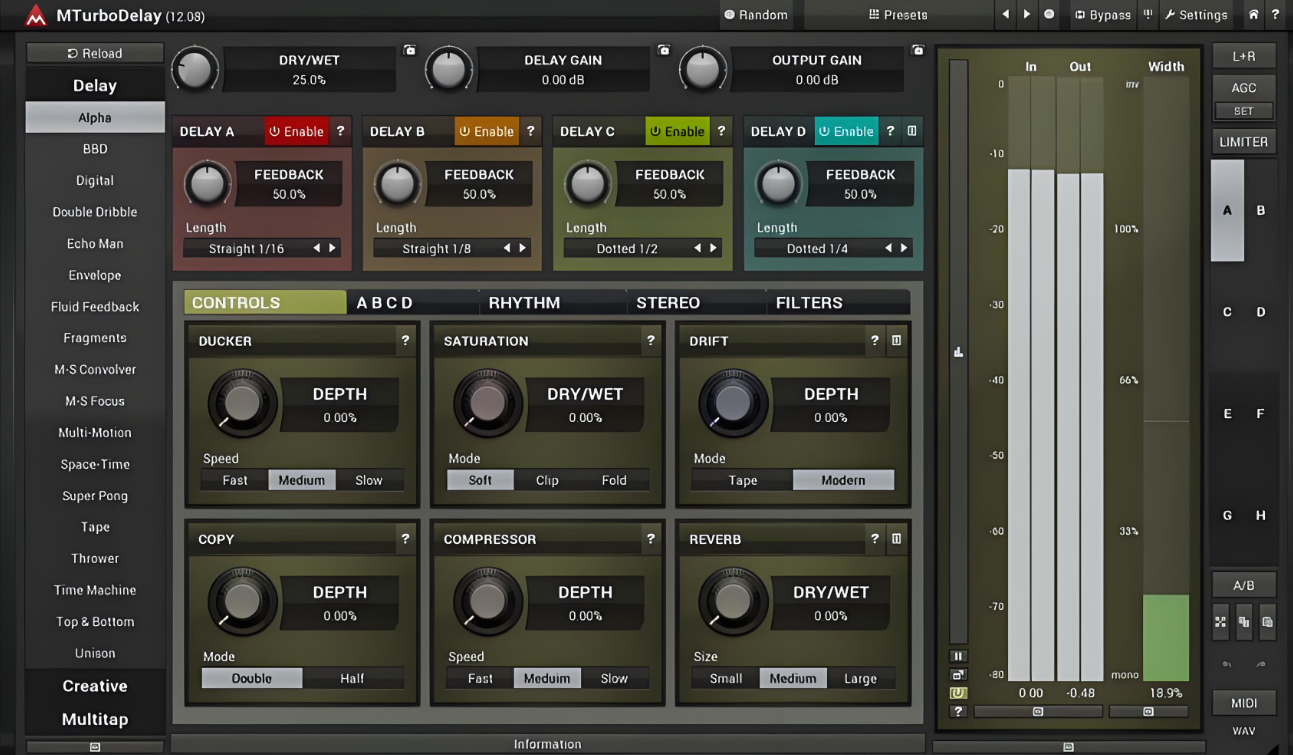Select the BBD delay device

click(95, 149)
